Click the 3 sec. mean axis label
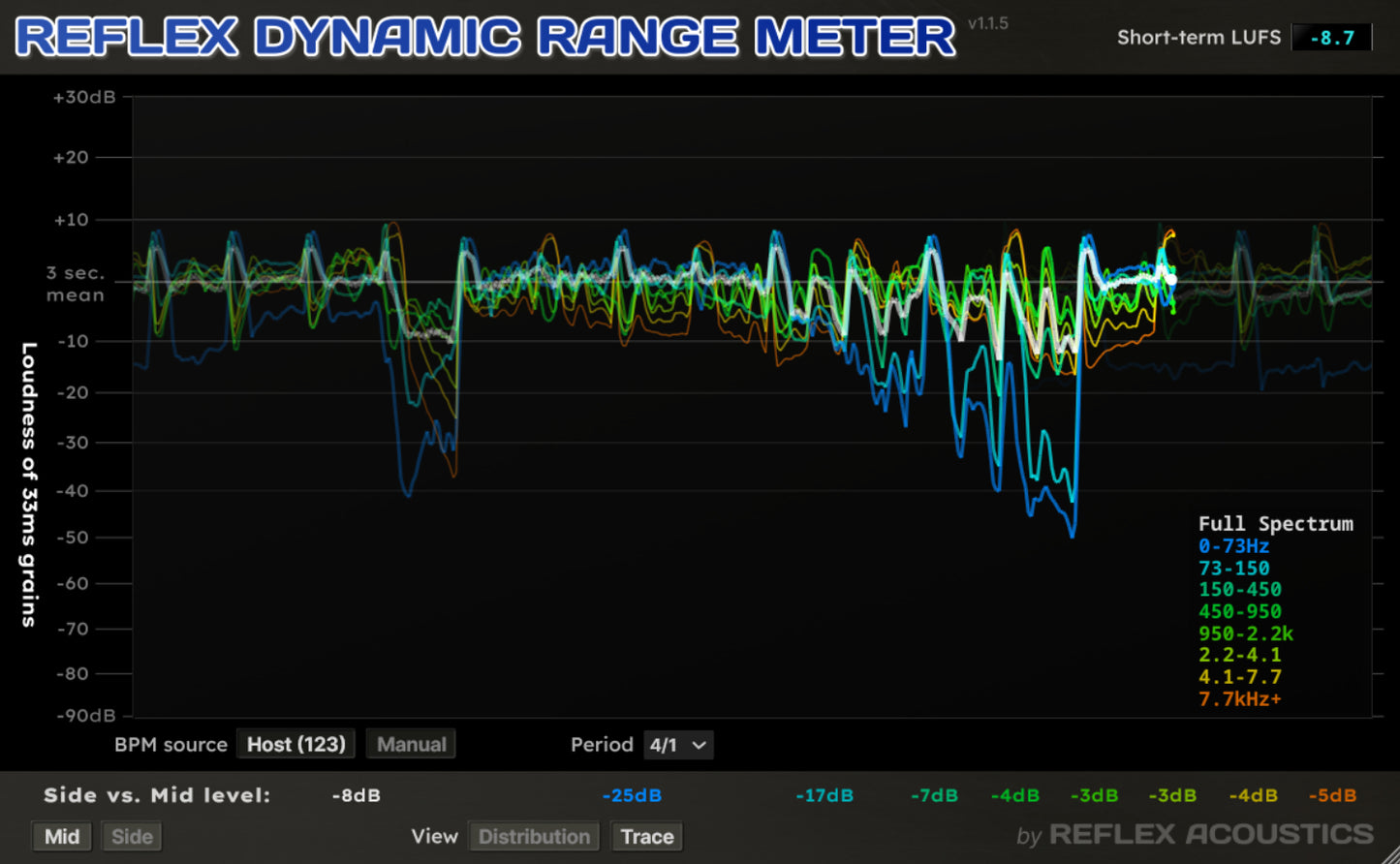 [x=76, y=285]
